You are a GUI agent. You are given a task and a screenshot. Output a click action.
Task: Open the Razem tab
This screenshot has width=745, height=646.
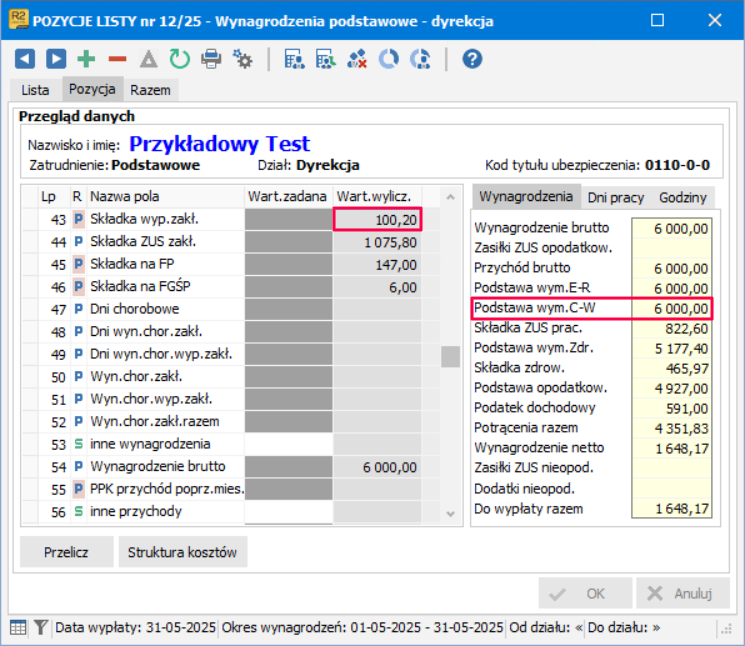tap(151, 90)
